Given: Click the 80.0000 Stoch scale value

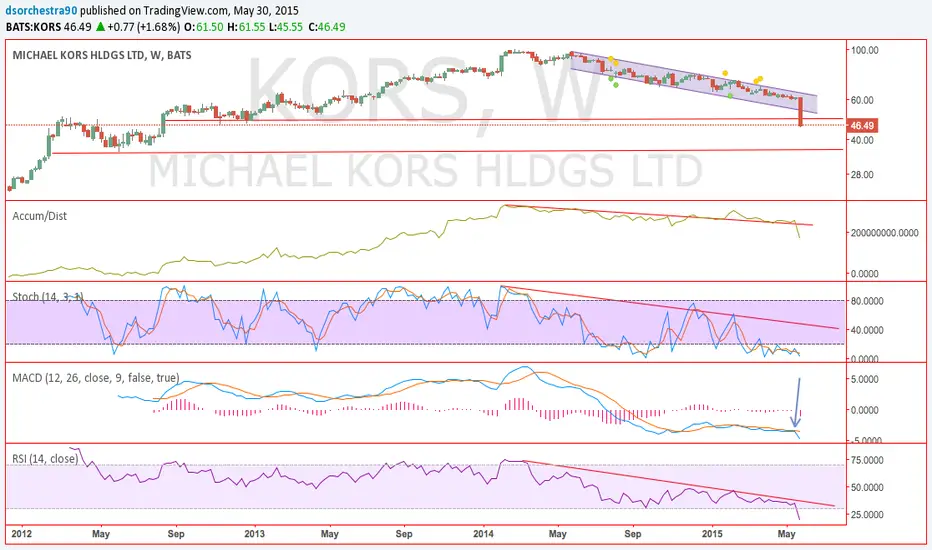Looking at the screenshot, I should point(867,301).
